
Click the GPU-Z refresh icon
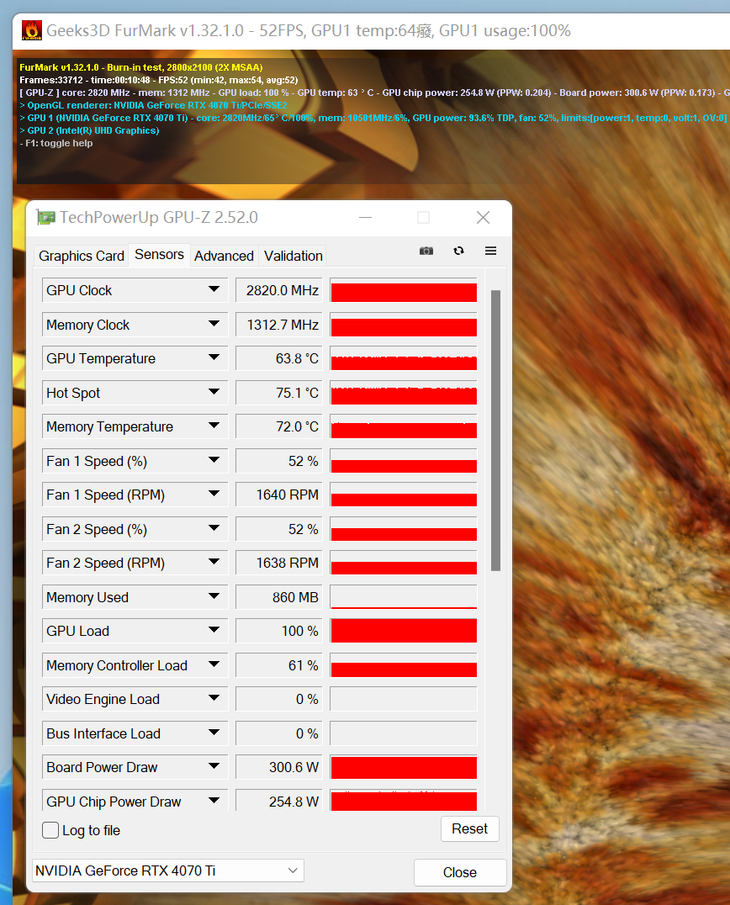[459, 250]
